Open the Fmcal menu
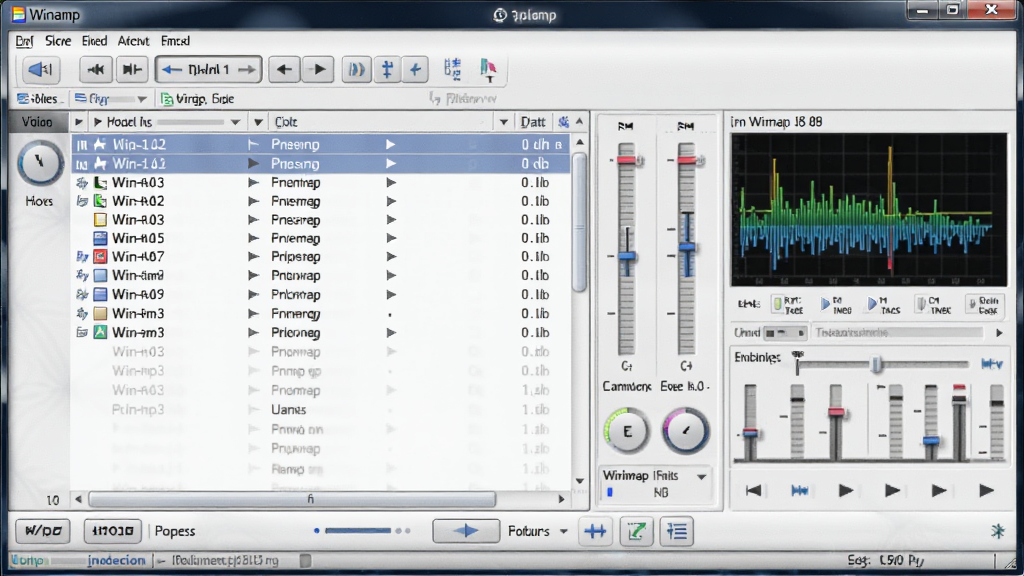This screenshot has width=1024, height=576. pyautogui.click(x=175, y=41)
